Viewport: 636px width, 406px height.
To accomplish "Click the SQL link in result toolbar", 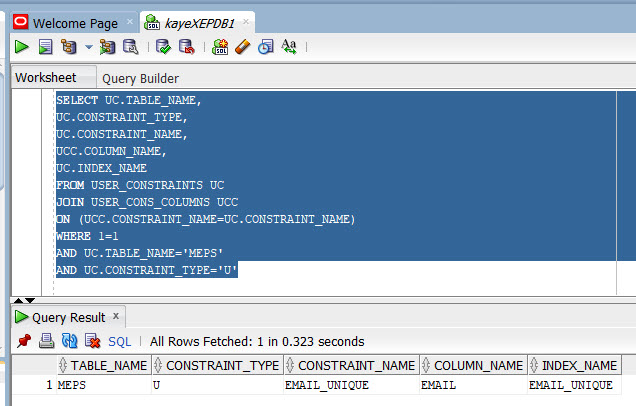I will pos(120,342).
